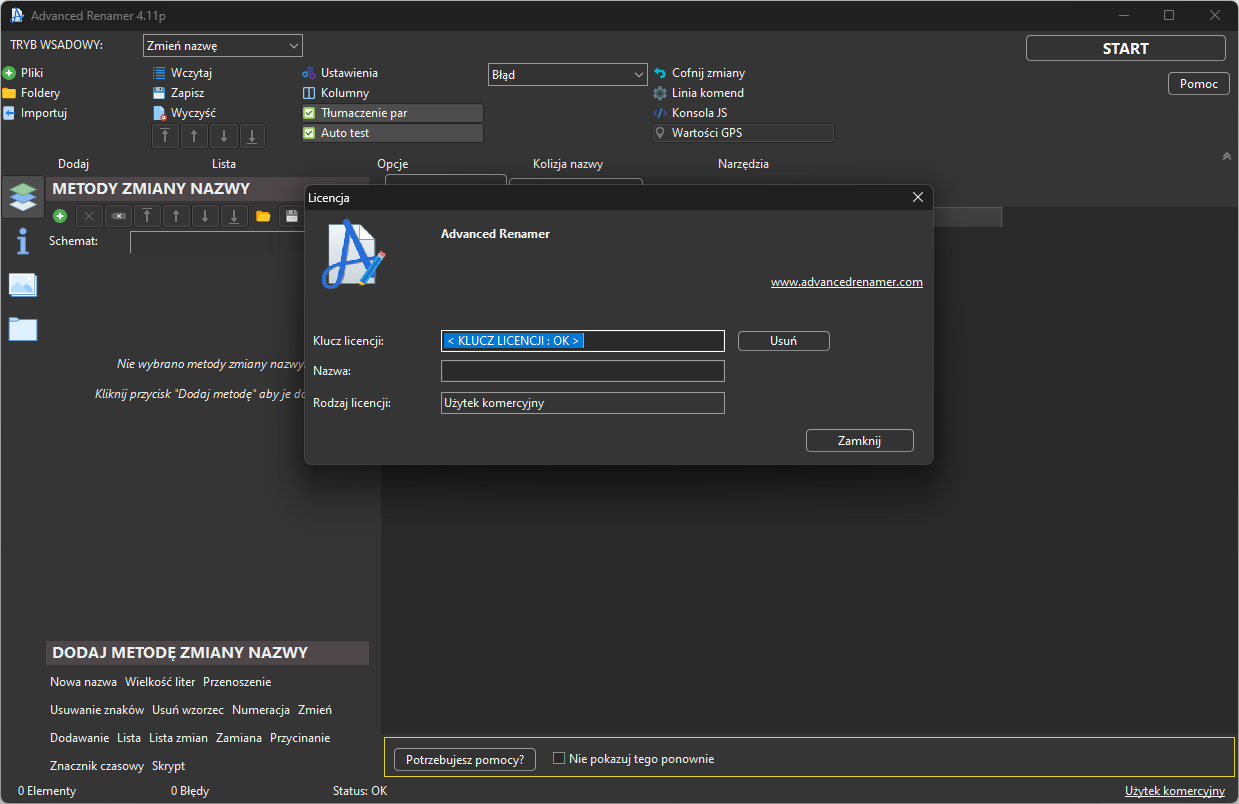The width and height of the screenshot is (1239, 804).
Task: Open the Kolumny columns setup
Action: click(336, 93)
